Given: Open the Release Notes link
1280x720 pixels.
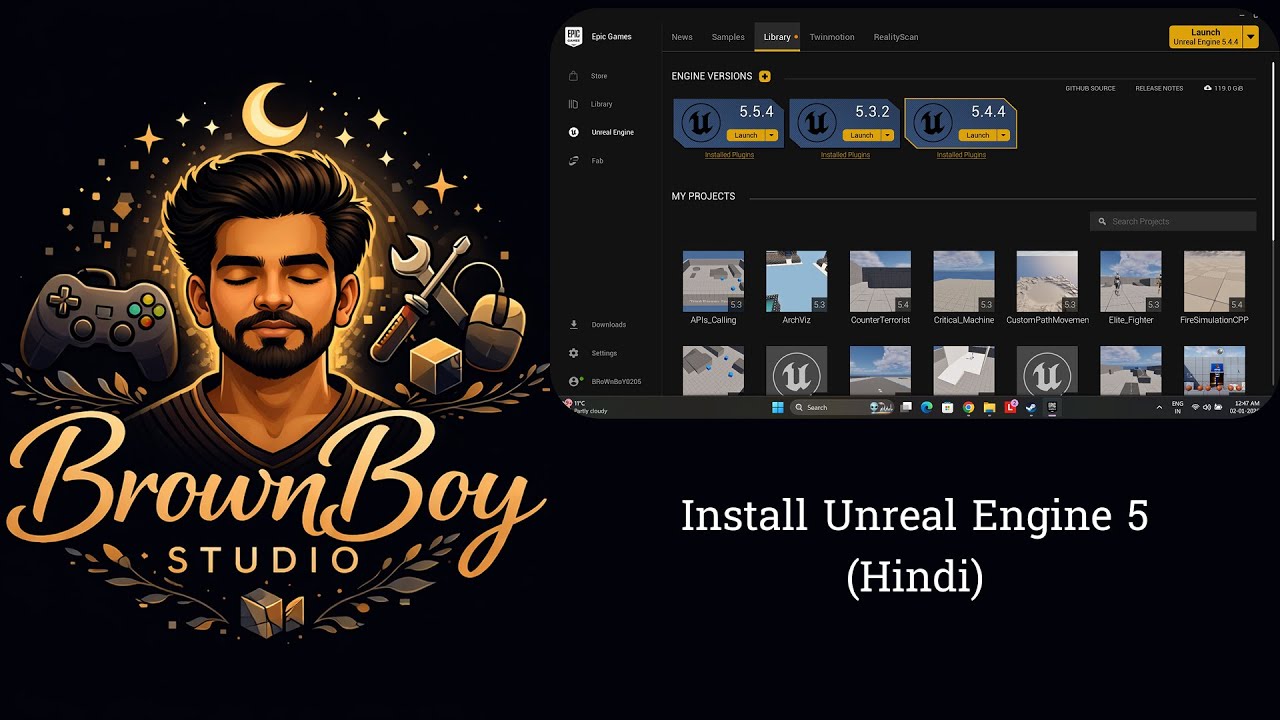Looking at the screenshot, I should pyautogui.click(x=1159, y=88).
